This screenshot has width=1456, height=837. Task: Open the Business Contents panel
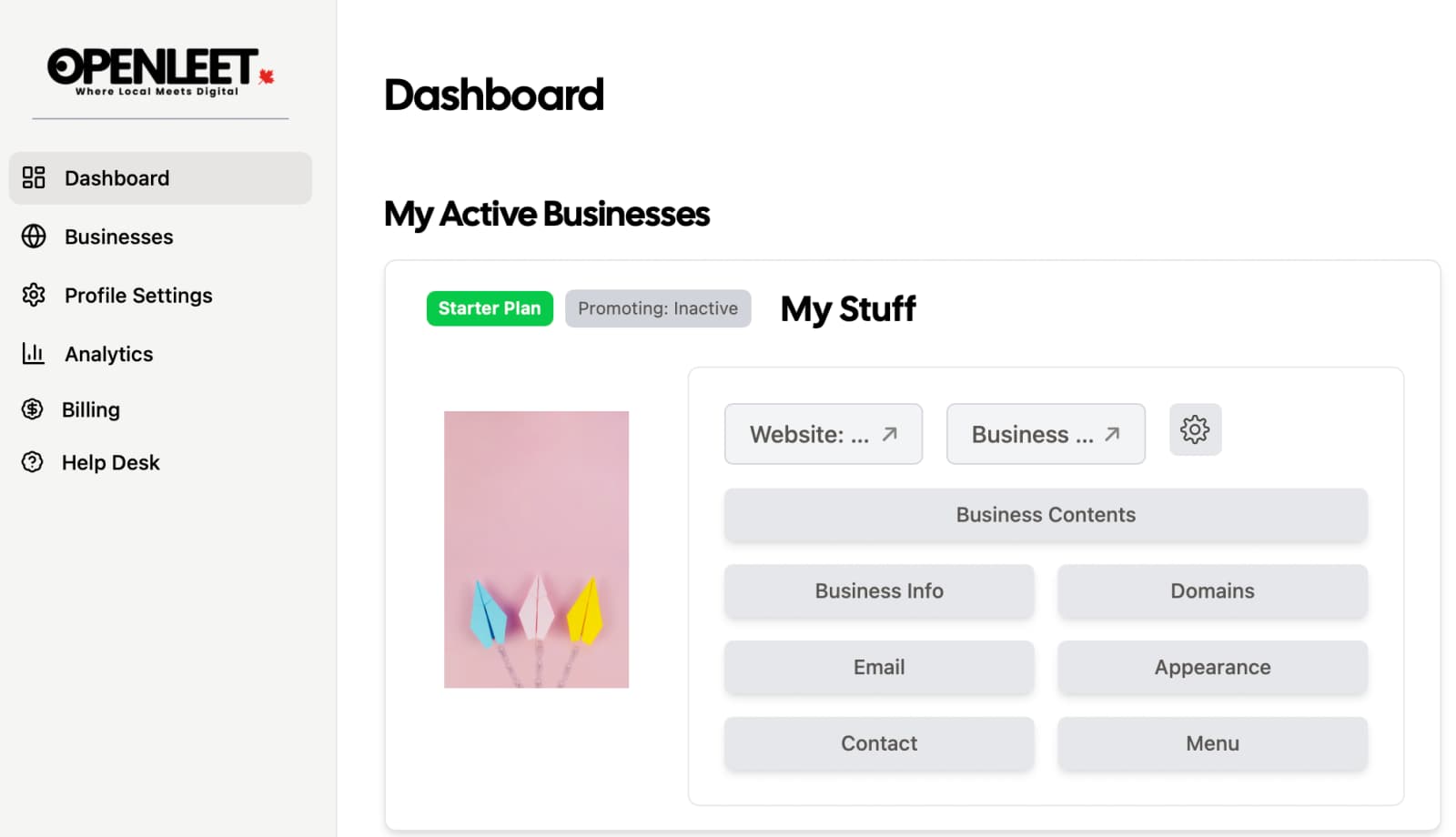pyautogui.click(x=1045, y=515)
